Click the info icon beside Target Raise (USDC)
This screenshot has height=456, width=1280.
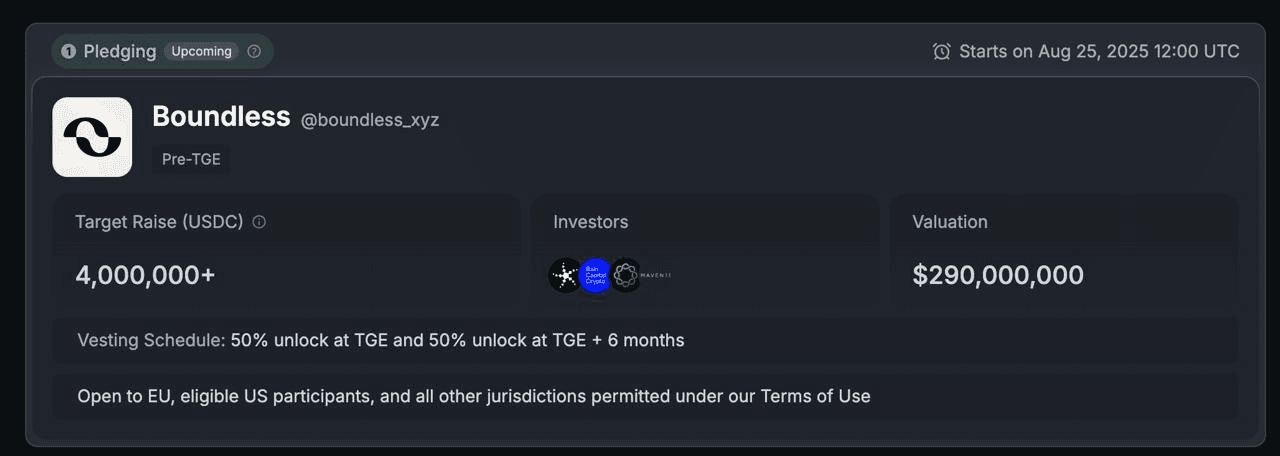(x=259, y=222)
